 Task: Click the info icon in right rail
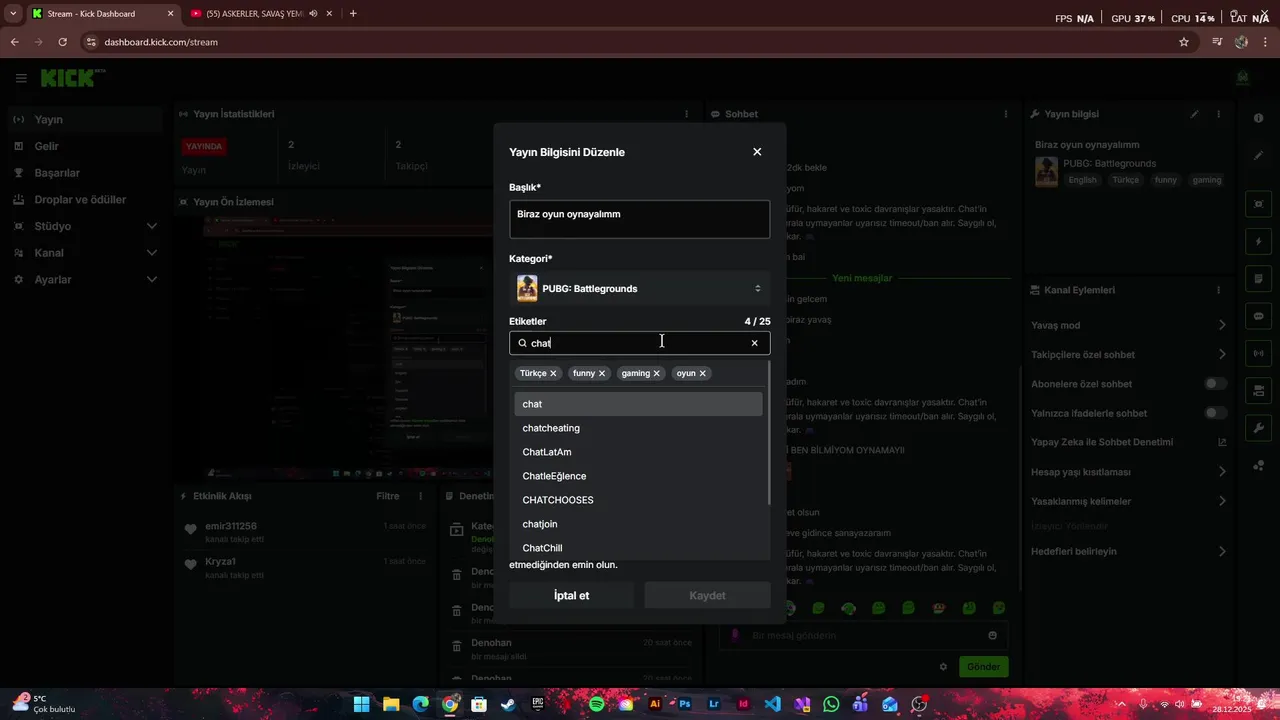(x=1259, y=118)
